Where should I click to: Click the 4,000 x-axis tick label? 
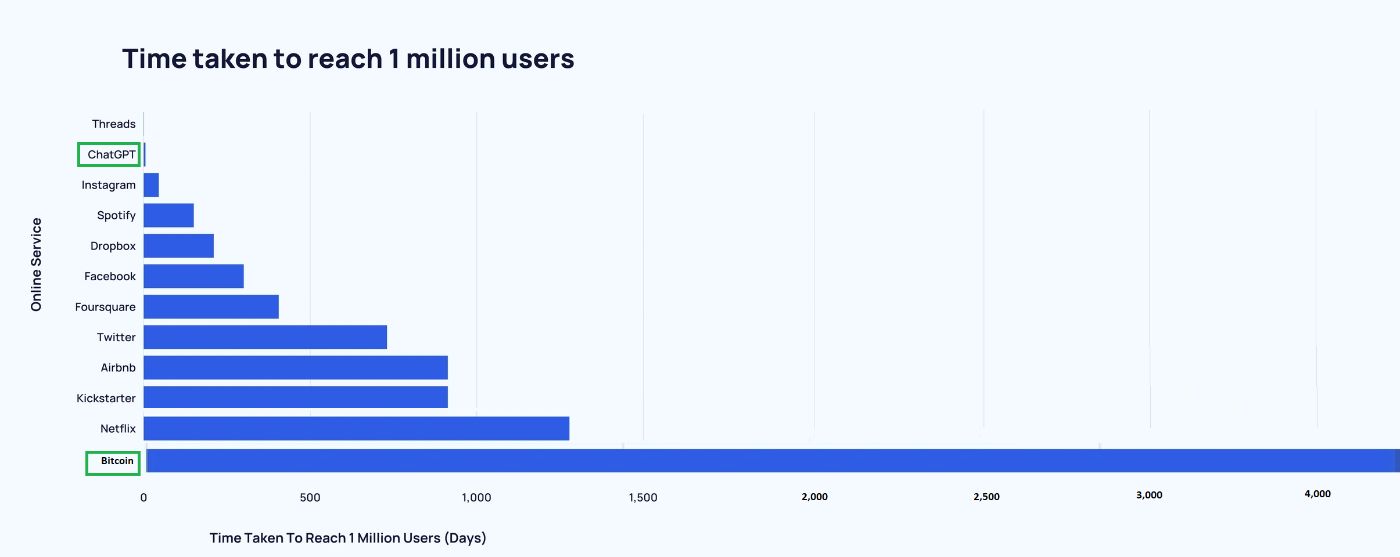coord(1317,494)
